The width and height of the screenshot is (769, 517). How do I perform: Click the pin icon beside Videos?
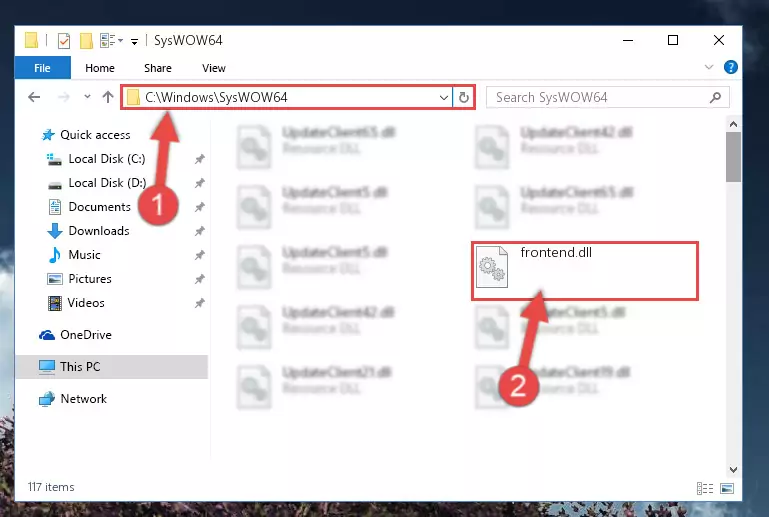(x=200, y=303)
